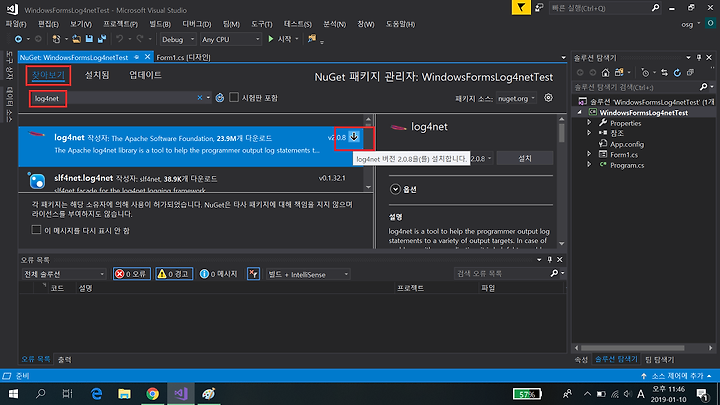Viewport: 720px width, 405px height.
Task: Clear the log4net search with X icon
Action: click(x=200, y=98)
